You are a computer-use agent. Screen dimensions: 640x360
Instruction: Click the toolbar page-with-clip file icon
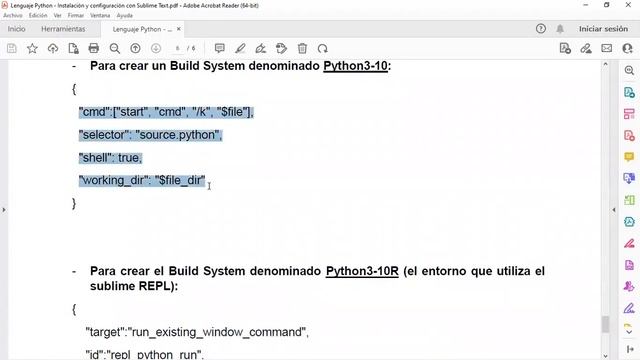pyautogui.click(x=73, y=49)
